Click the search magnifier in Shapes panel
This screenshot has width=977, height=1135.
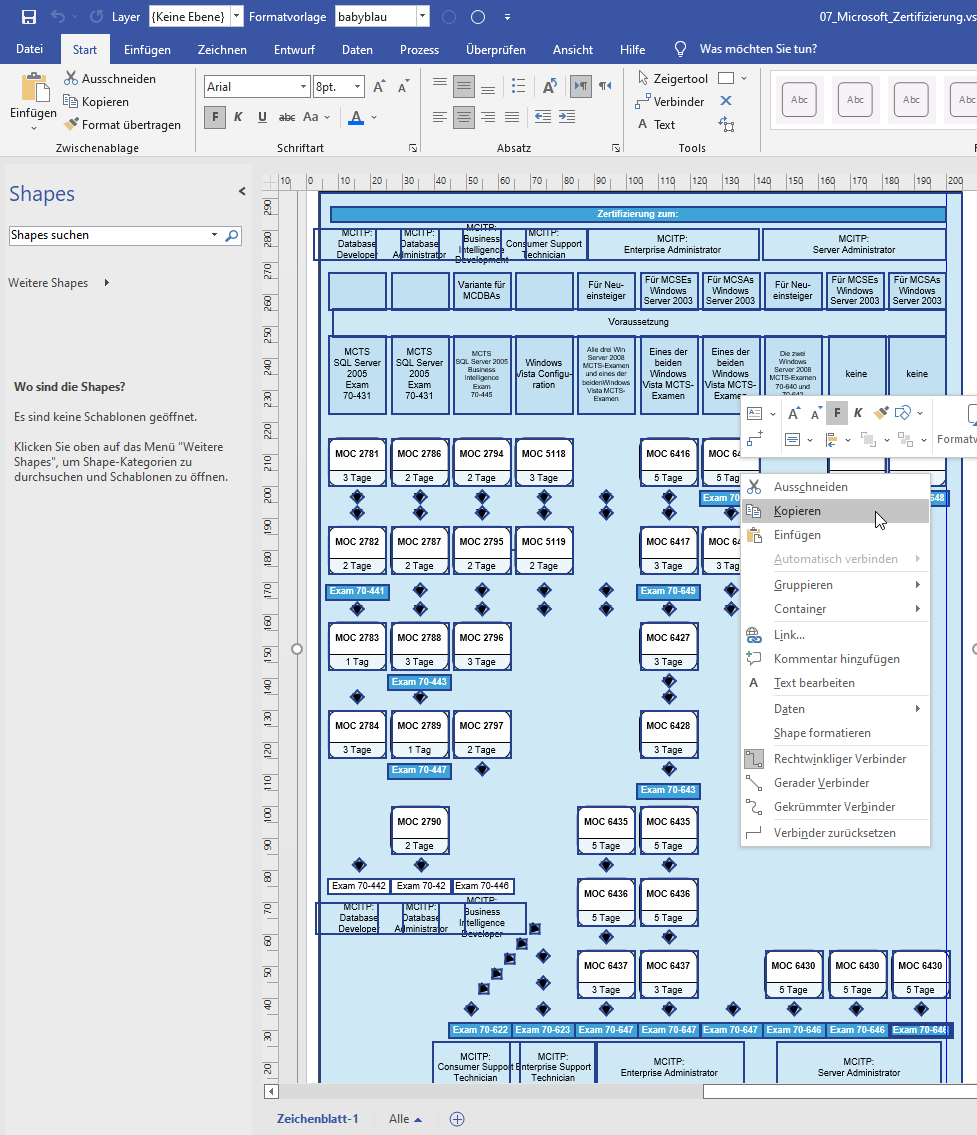point(232,236)
